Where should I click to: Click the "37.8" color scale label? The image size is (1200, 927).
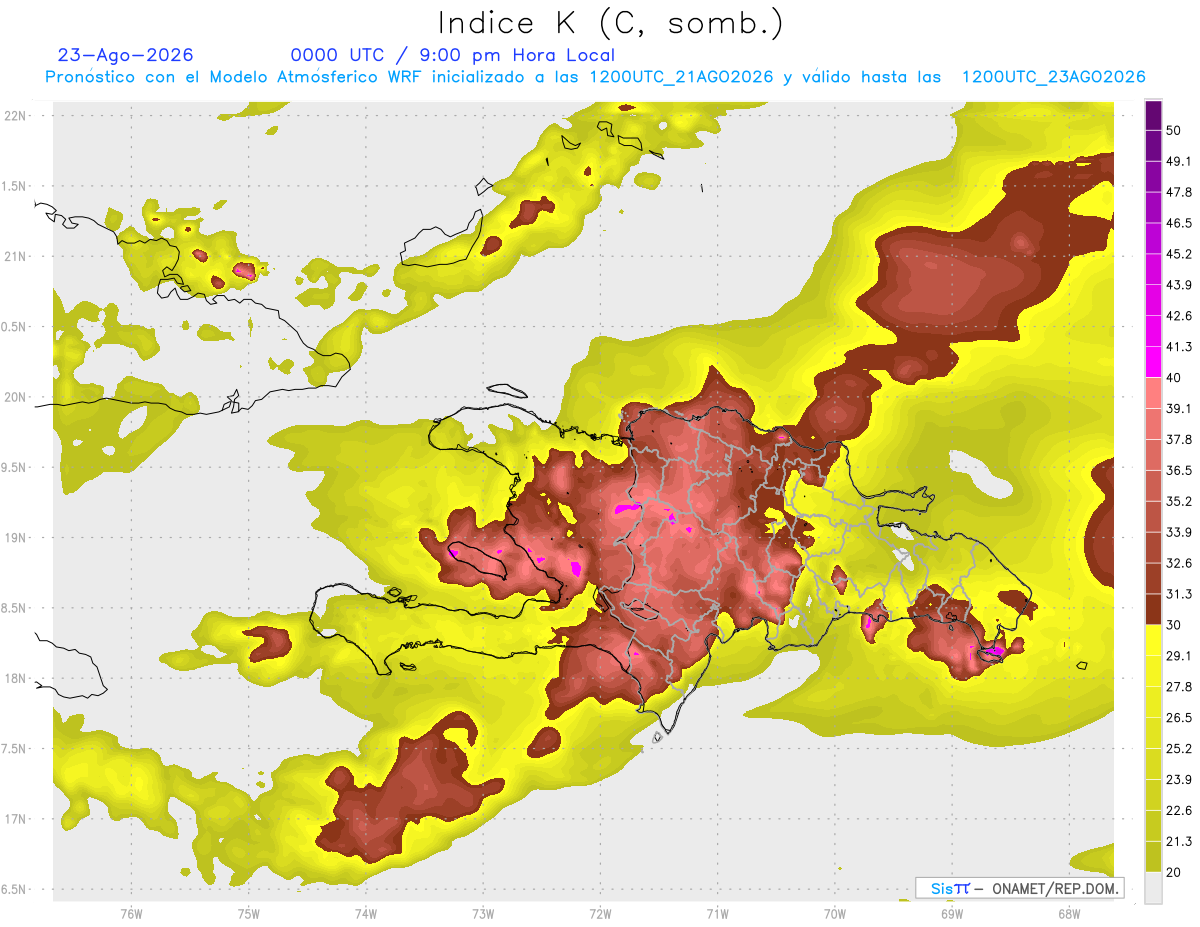[x=1179, y=439]
